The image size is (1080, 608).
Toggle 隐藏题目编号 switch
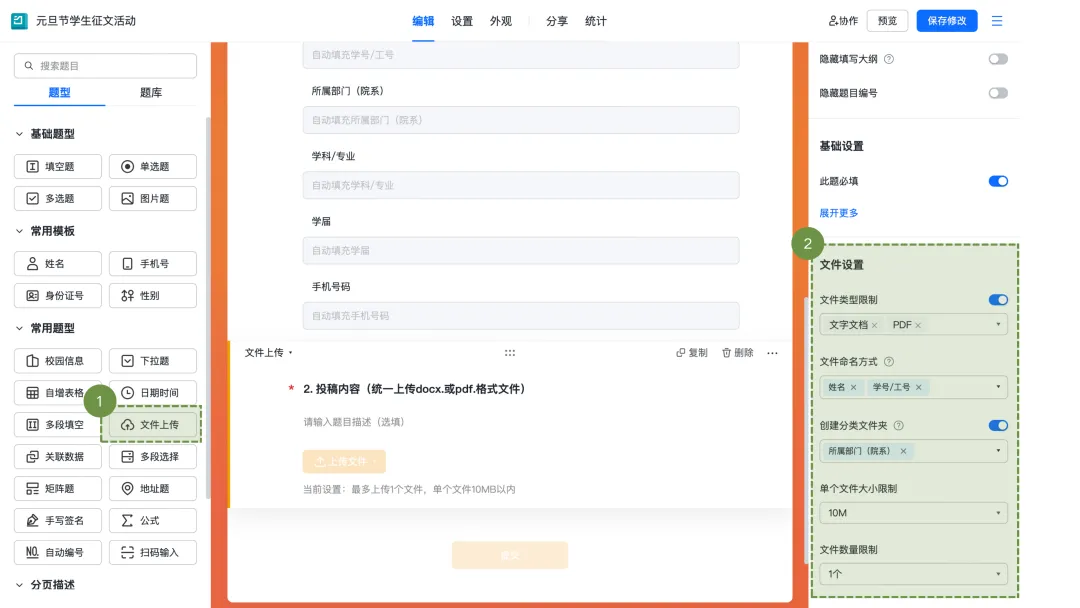point(998,93)
